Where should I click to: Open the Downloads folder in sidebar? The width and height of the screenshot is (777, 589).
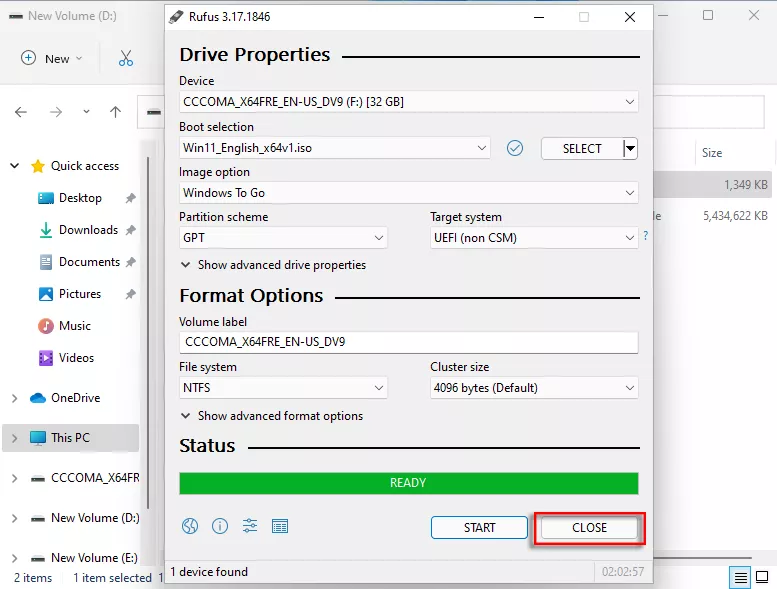[88, 230]
